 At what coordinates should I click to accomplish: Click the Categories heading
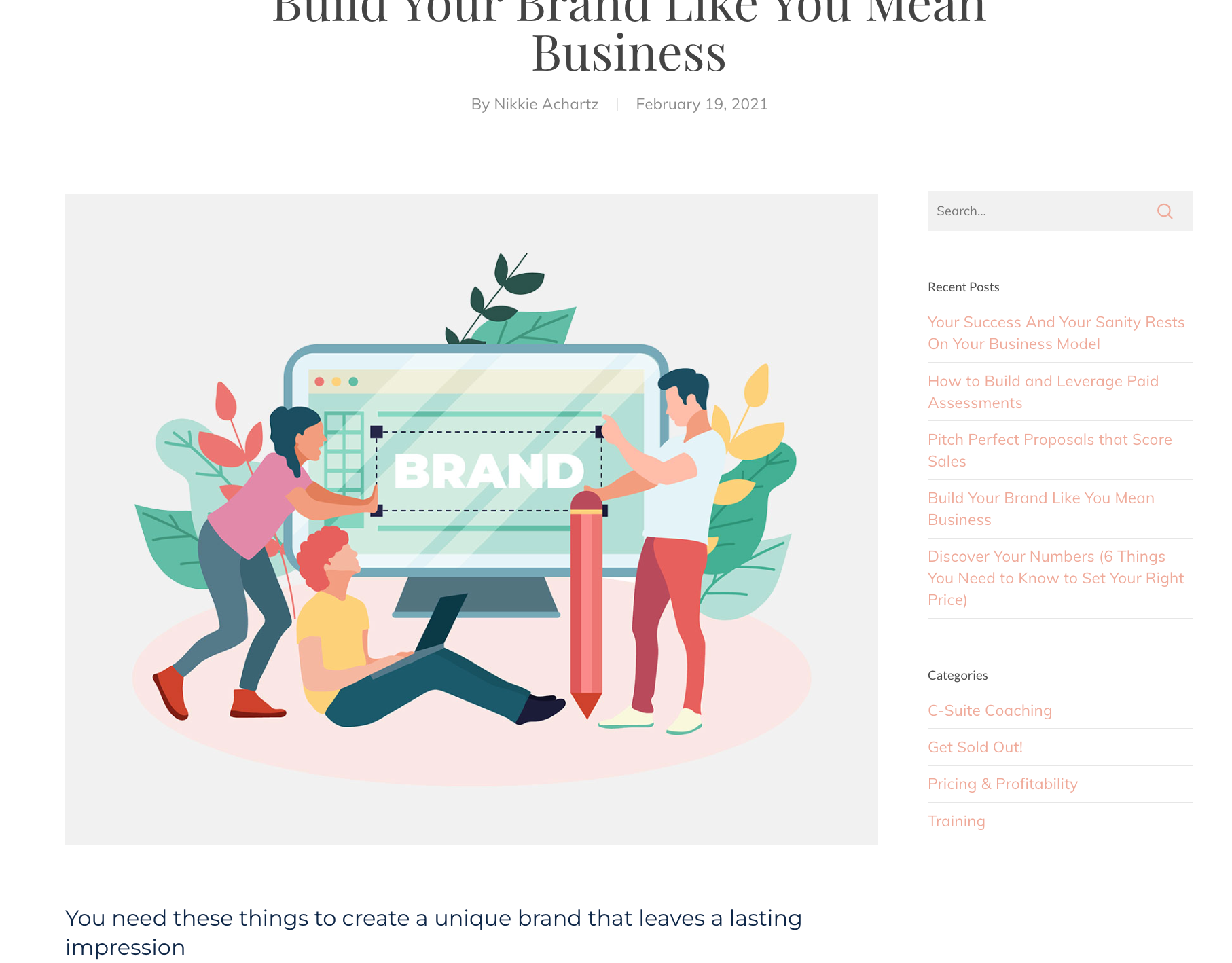click(x=958, y=675)
